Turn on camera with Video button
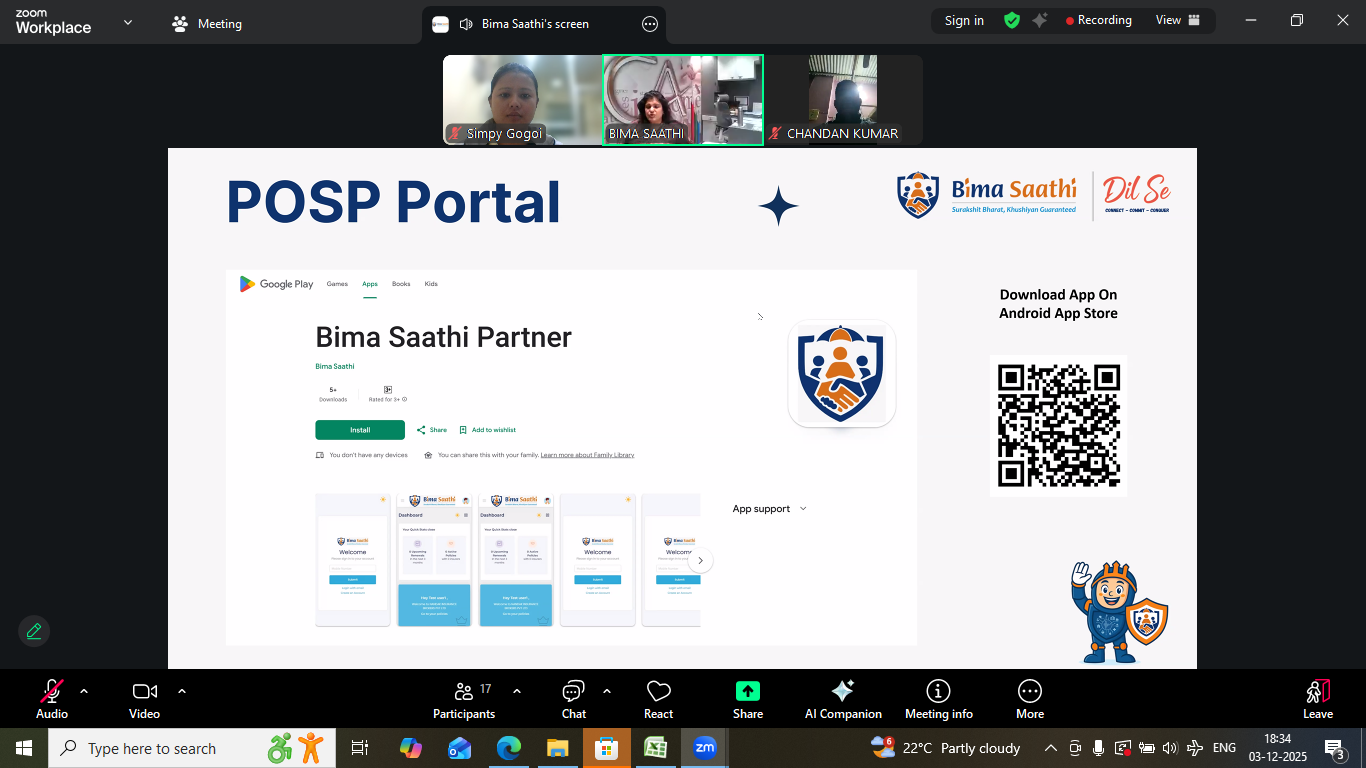 (144, 699)
